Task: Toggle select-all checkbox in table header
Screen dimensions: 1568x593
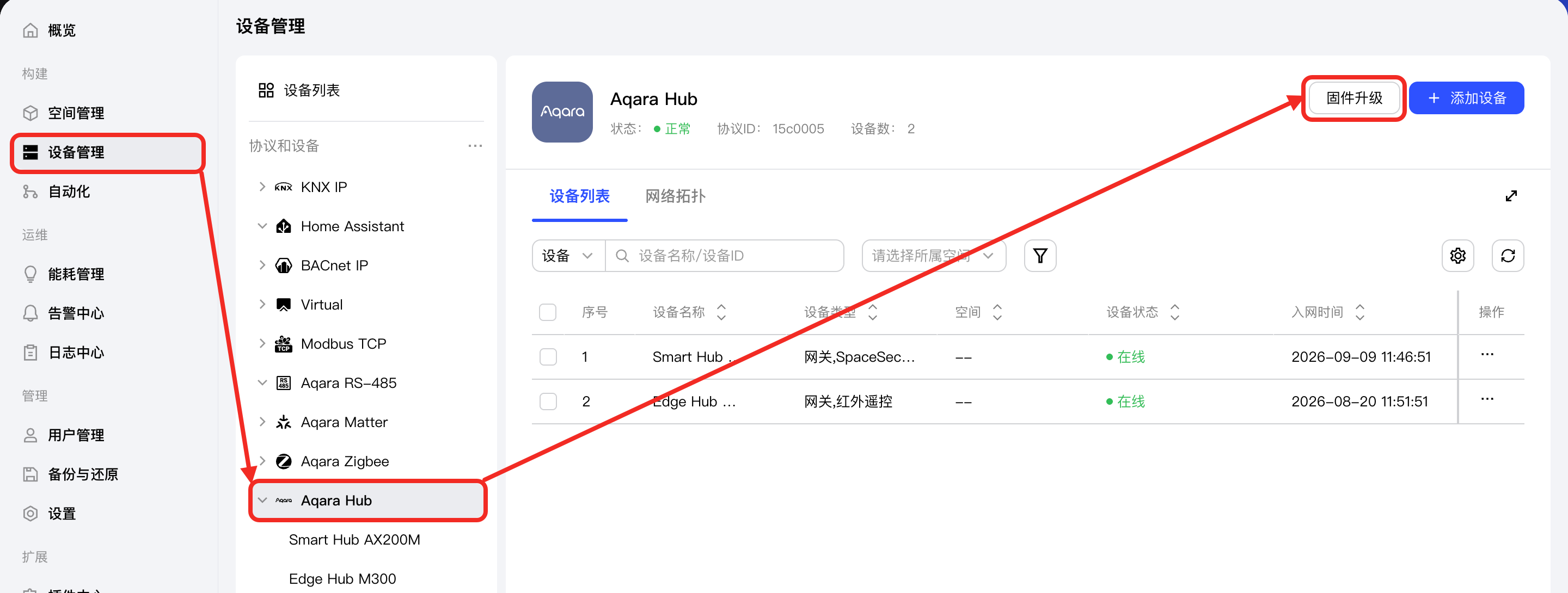Action: (x=547, y=312)
